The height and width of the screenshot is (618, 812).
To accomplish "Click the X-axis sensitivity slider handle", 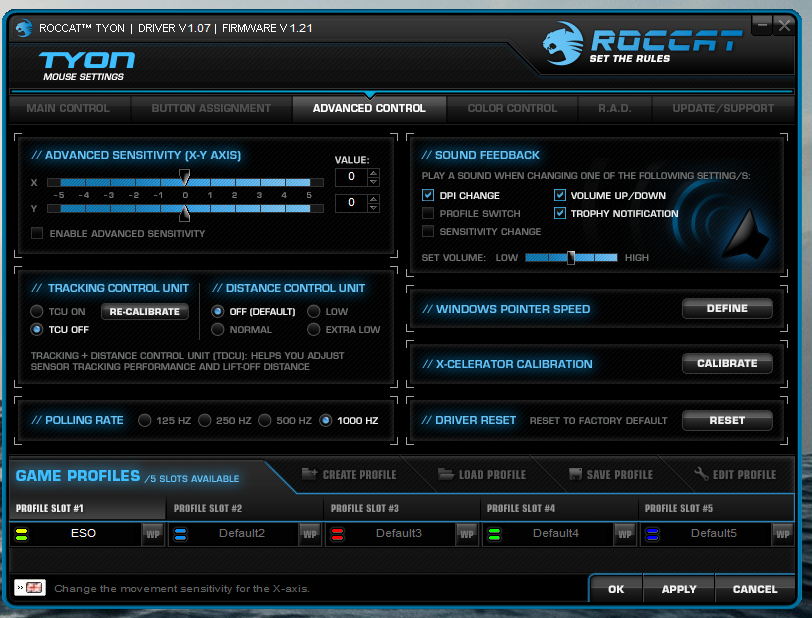I will (x=184, y=177).
